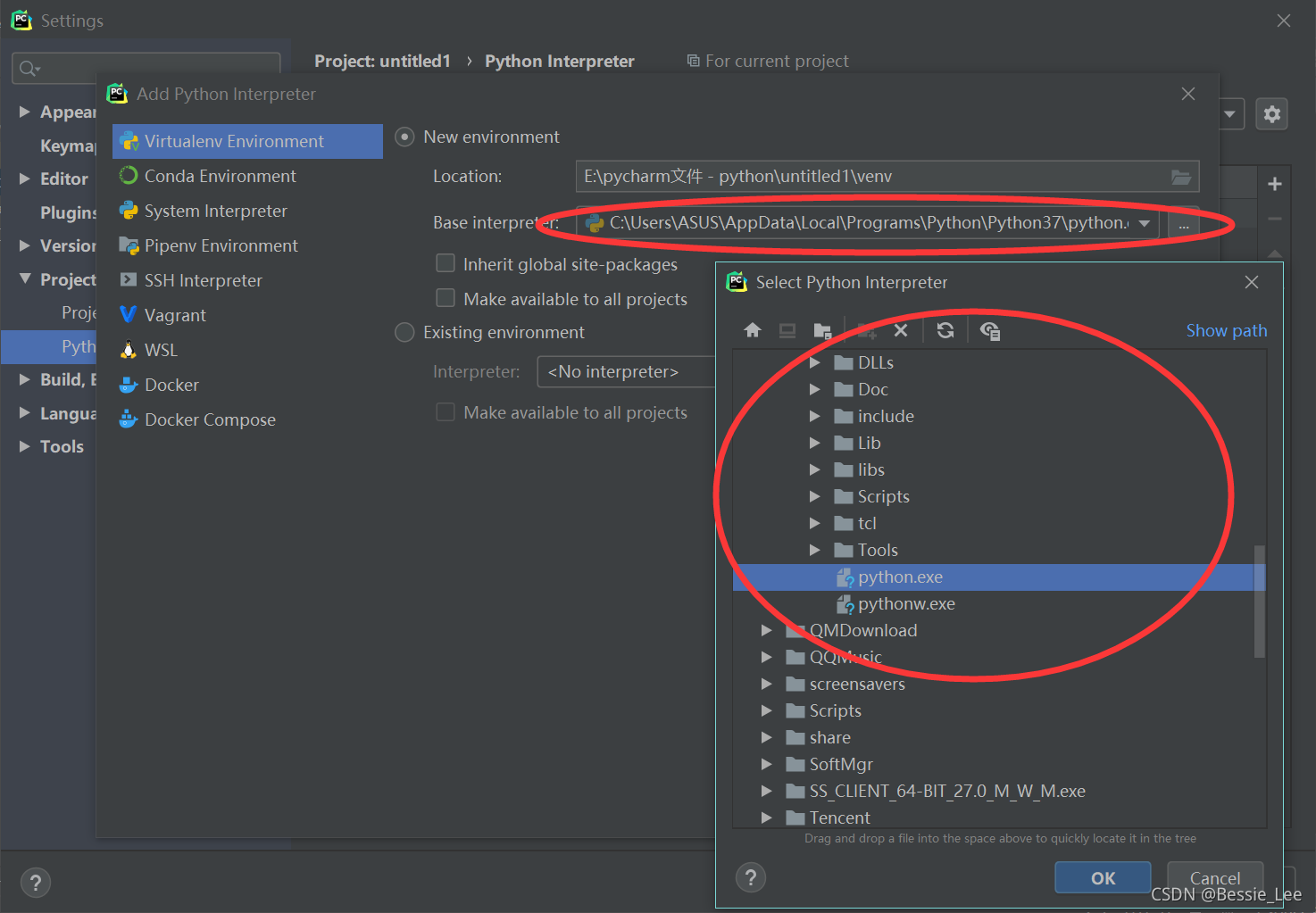Image resolution: width=1316 pixels, height=913 pixels.
Task: Toggle Show Hidden Files and Directories icon
Action: point(989,330)
